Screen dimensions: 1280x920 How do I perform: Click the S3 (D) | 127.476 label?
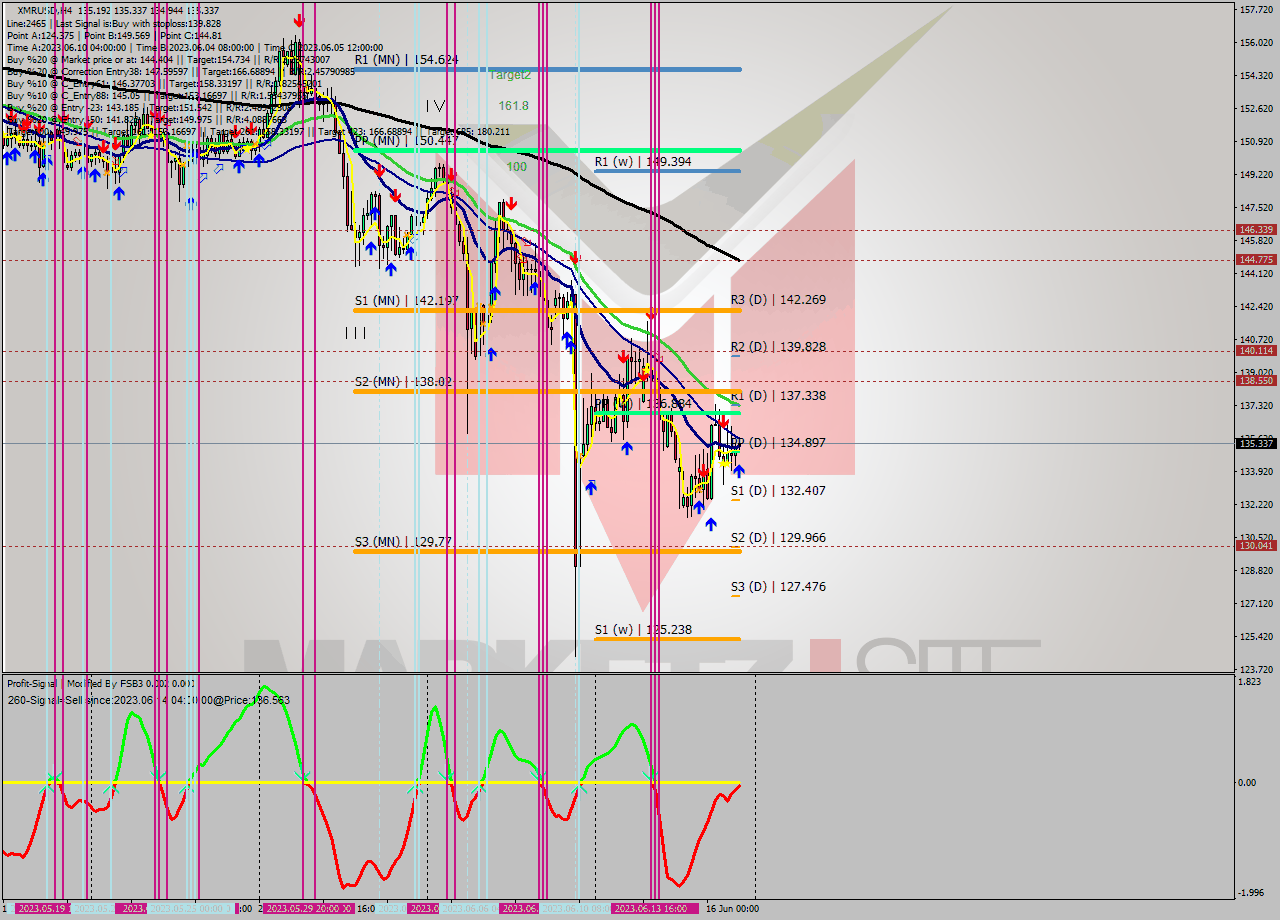click(x=778, y=587)
